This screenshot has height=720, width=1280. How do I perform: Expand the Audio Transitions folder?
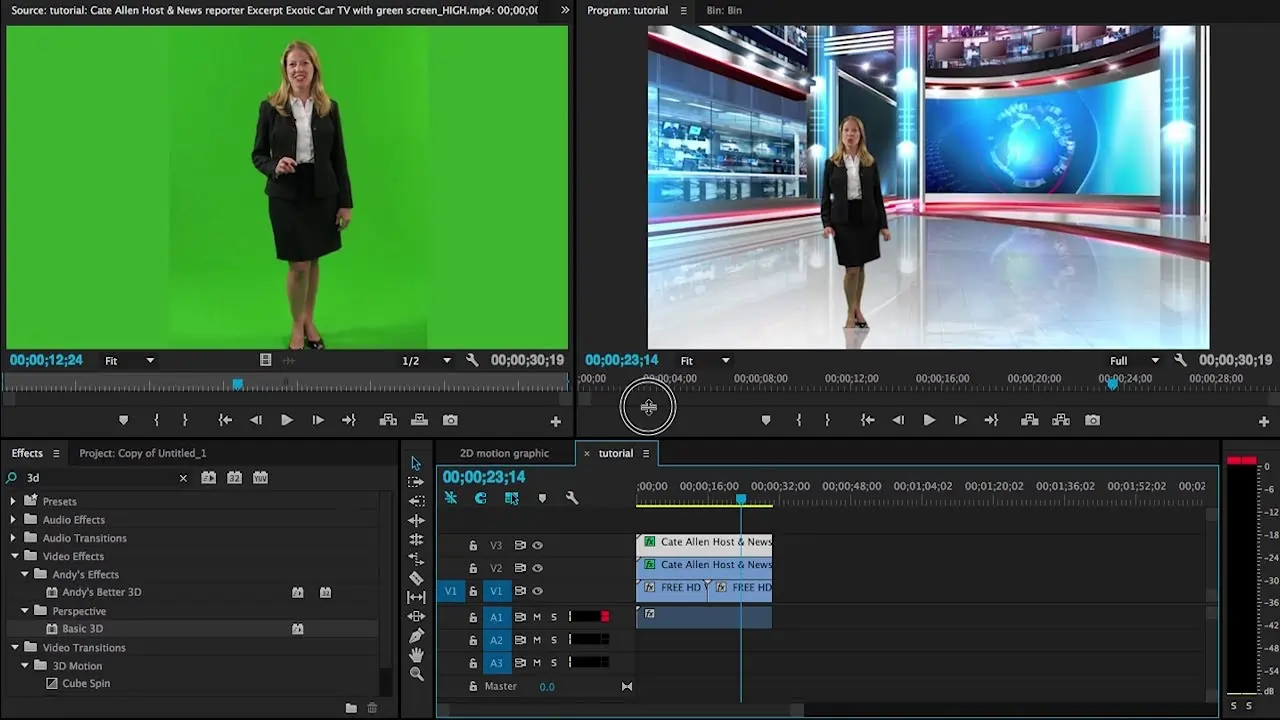[13, 538]
